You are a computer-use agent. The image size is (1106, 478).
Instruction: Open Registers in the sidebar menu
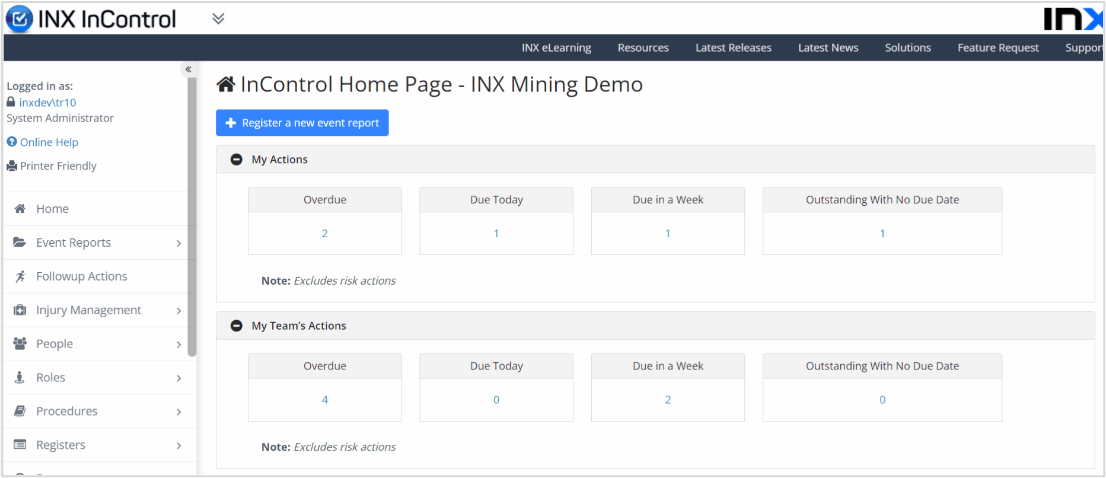coord(61,445)
